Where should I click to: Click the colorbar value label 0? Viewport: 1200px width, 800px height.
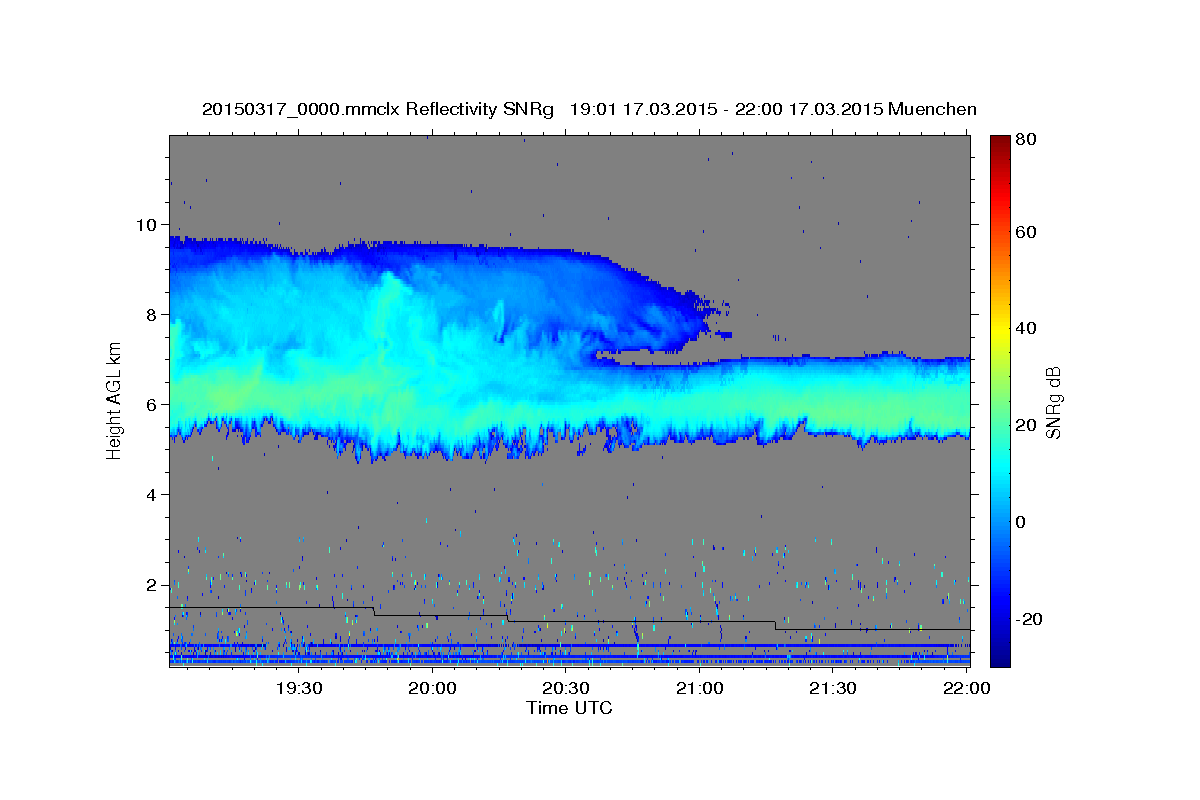[1020, 522]
